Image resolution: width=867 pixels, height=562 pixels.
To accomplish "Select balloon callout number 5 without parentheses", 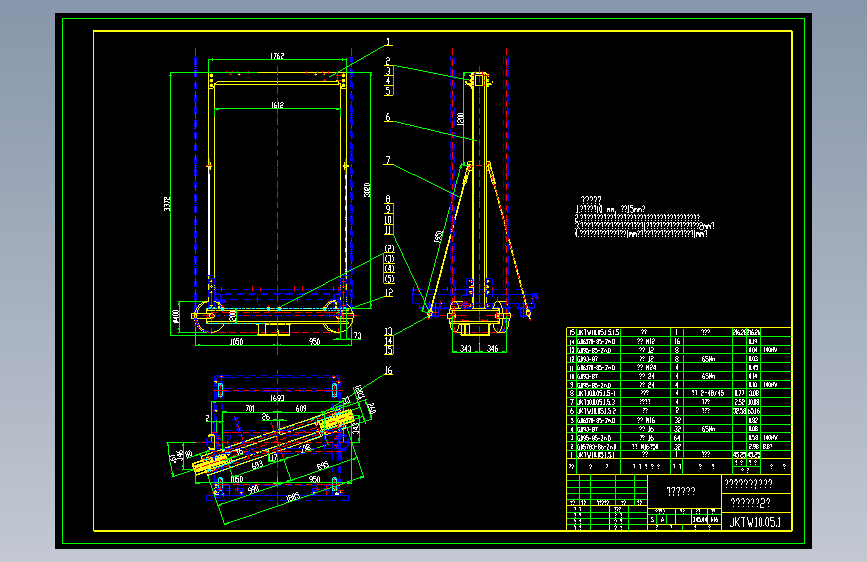I will pos(388,91).
